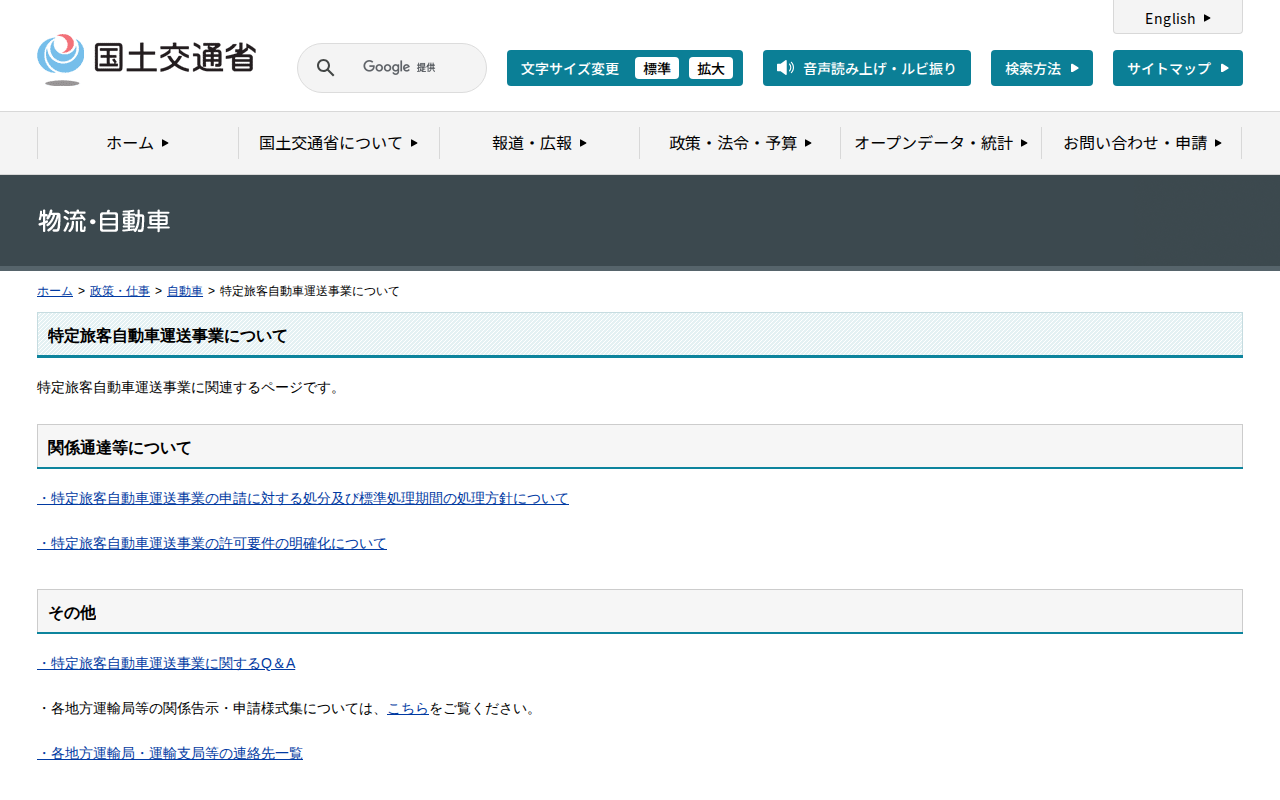Click the 国土交通省 logo
This screenshot has height=800, width=1280.
[x=146, y=60]
